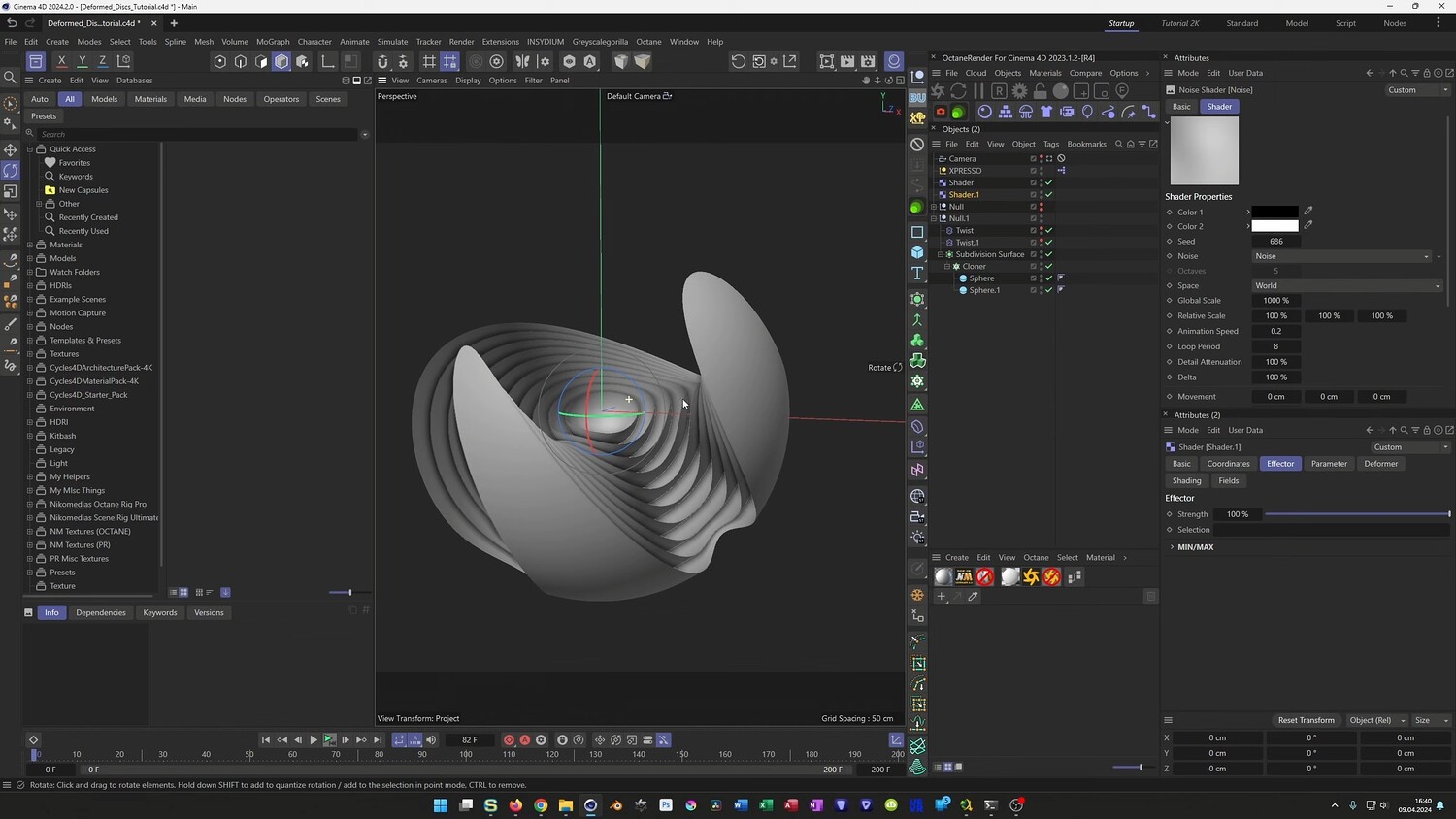Image resolution: width=1456 pixels, height=819 pixels.
Task: Click the material eyedropper icon
Action: pyautogui.click(x=974, y=597)
